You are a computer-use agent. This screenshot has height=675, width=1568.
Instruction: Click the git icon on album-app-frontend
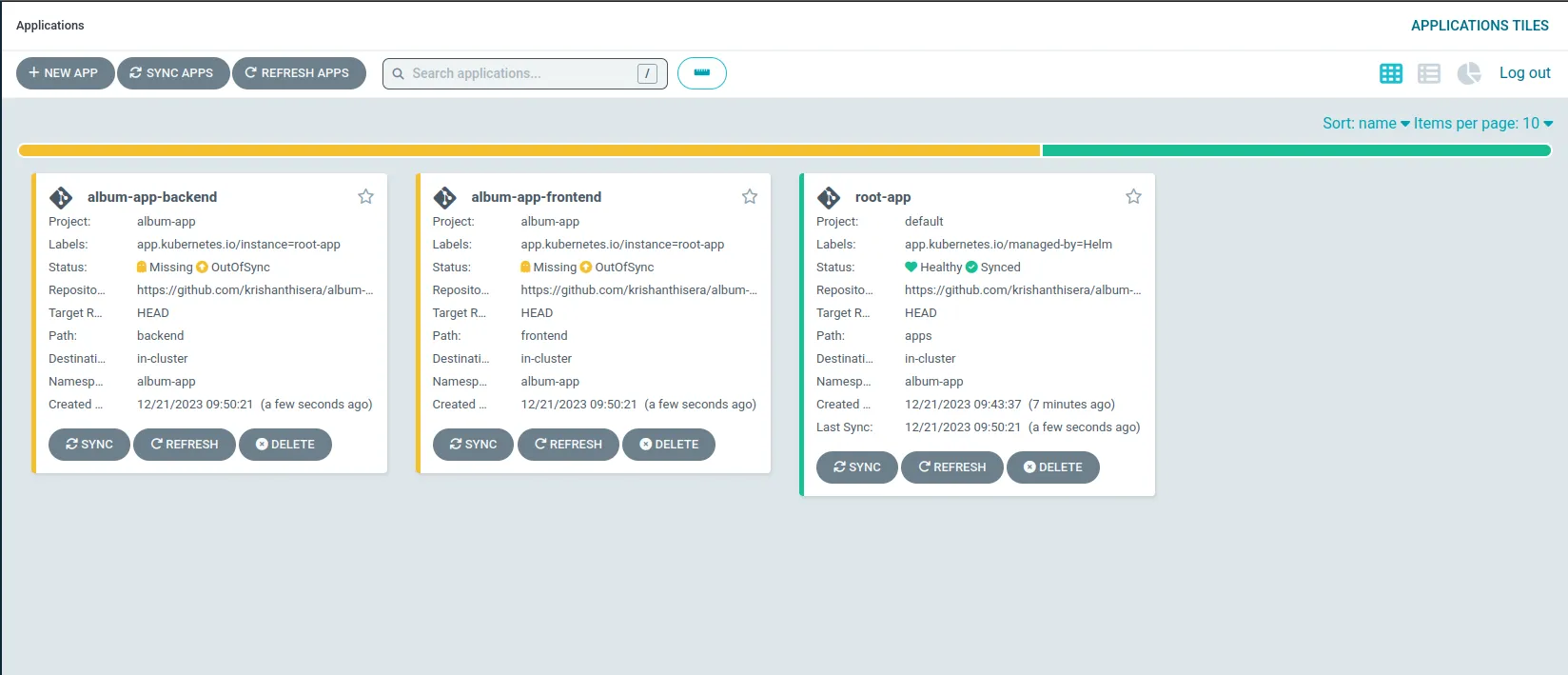click(x=445, y=197)
